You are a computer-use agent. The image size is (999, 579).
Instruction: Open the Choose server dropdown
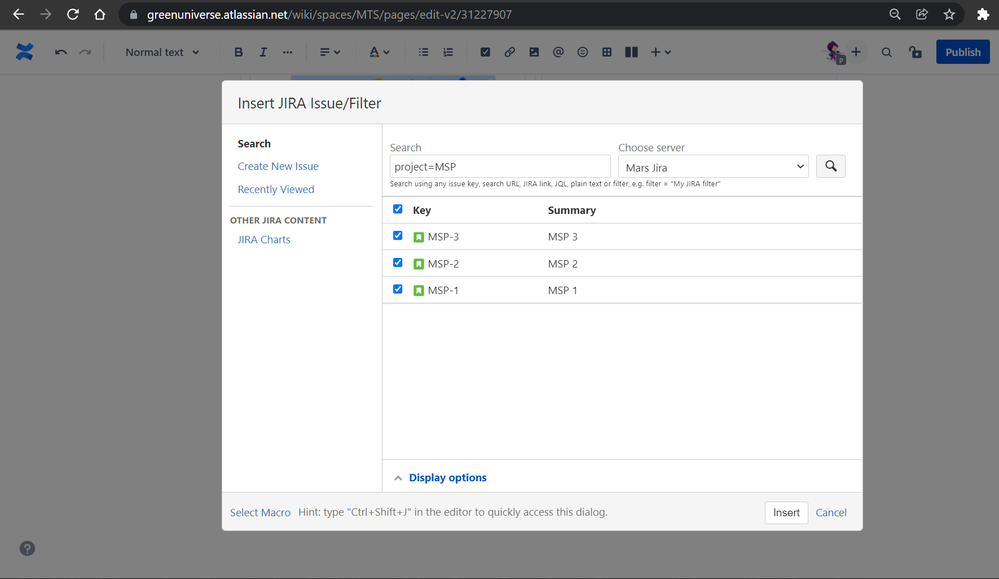[x=713, y=167]
